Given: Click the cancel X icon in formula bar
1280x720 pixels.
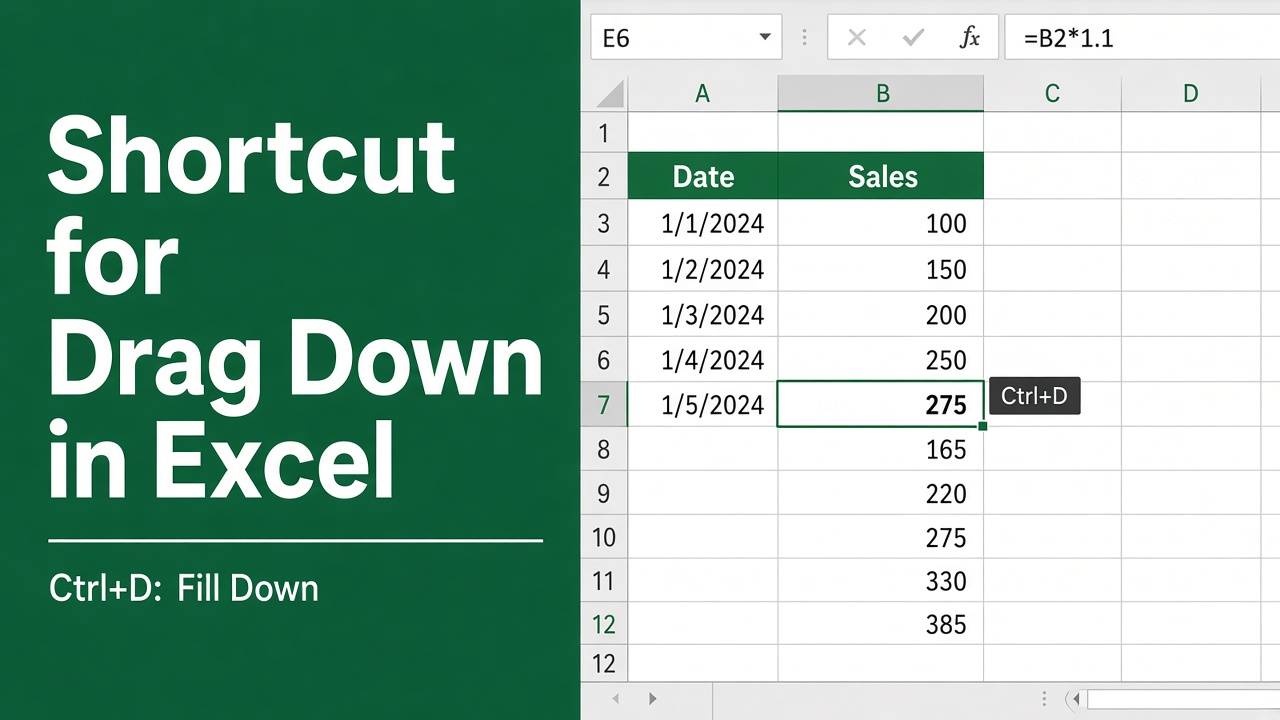Looking at the screenshot, I should pyautogui.click(x=856, y=38).
